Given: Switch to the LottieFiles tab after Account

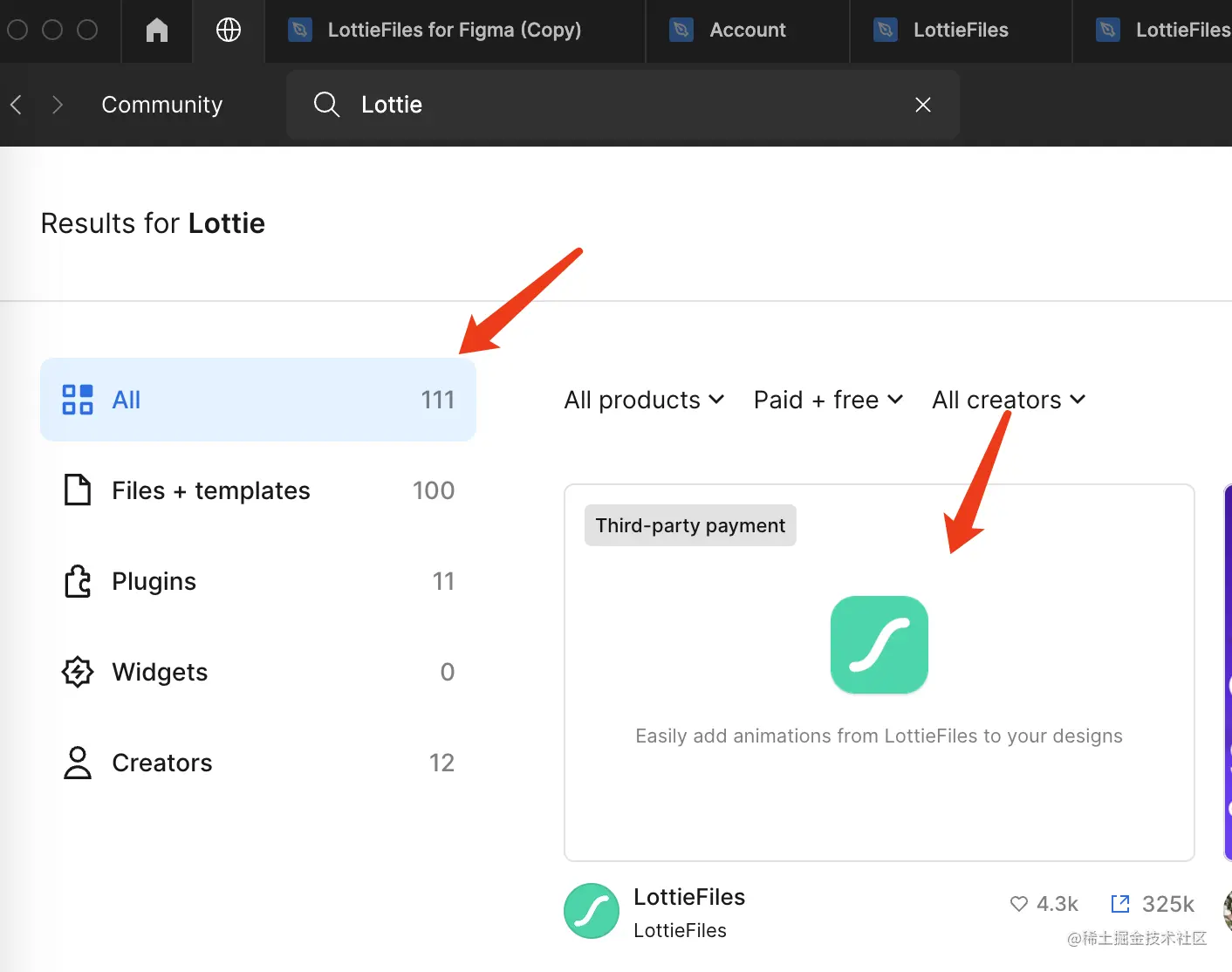Looking at the screenshot, I should (961, 31).
